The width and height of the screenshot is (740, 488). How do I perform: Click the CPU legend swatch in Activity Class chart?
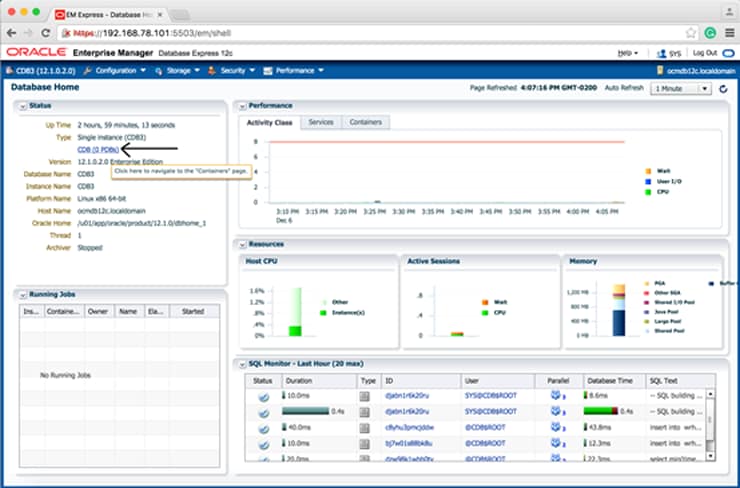(x=648, y=192)
